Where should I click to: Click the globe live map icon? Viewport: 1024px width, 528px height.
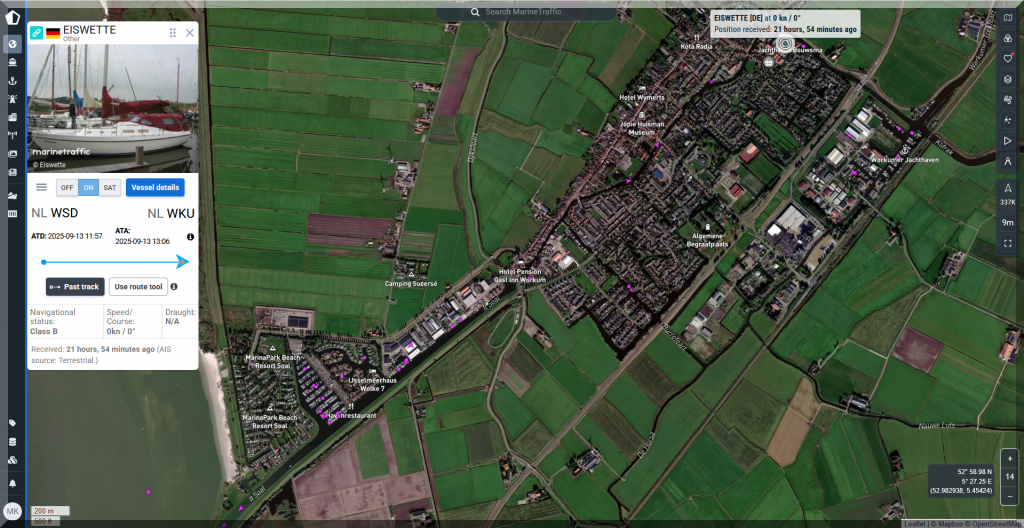click(12, 44)
